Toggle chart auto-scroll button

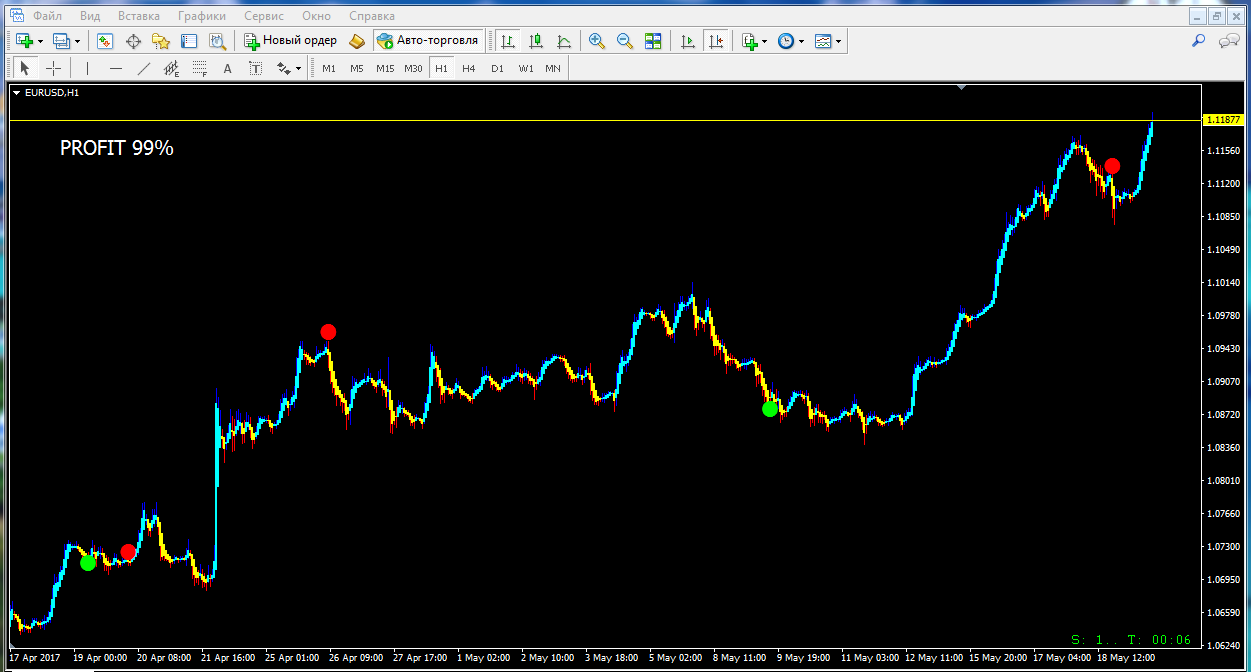point(688,41)
